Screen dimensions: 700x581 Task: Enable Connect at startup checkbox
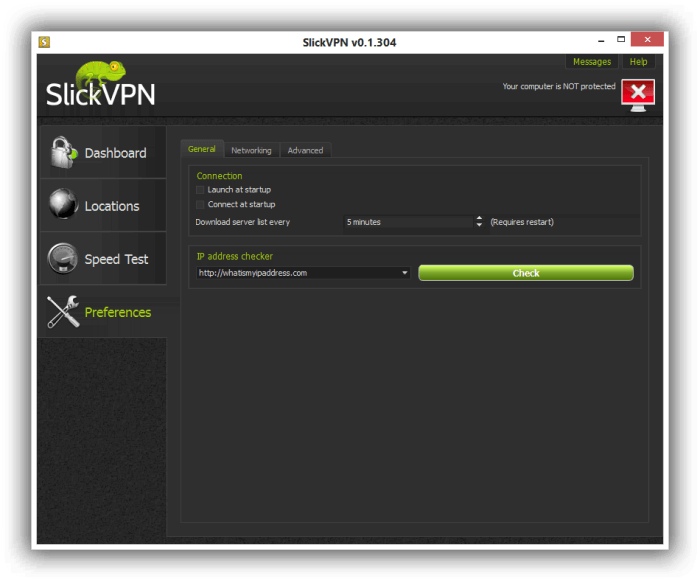(200, 205)
